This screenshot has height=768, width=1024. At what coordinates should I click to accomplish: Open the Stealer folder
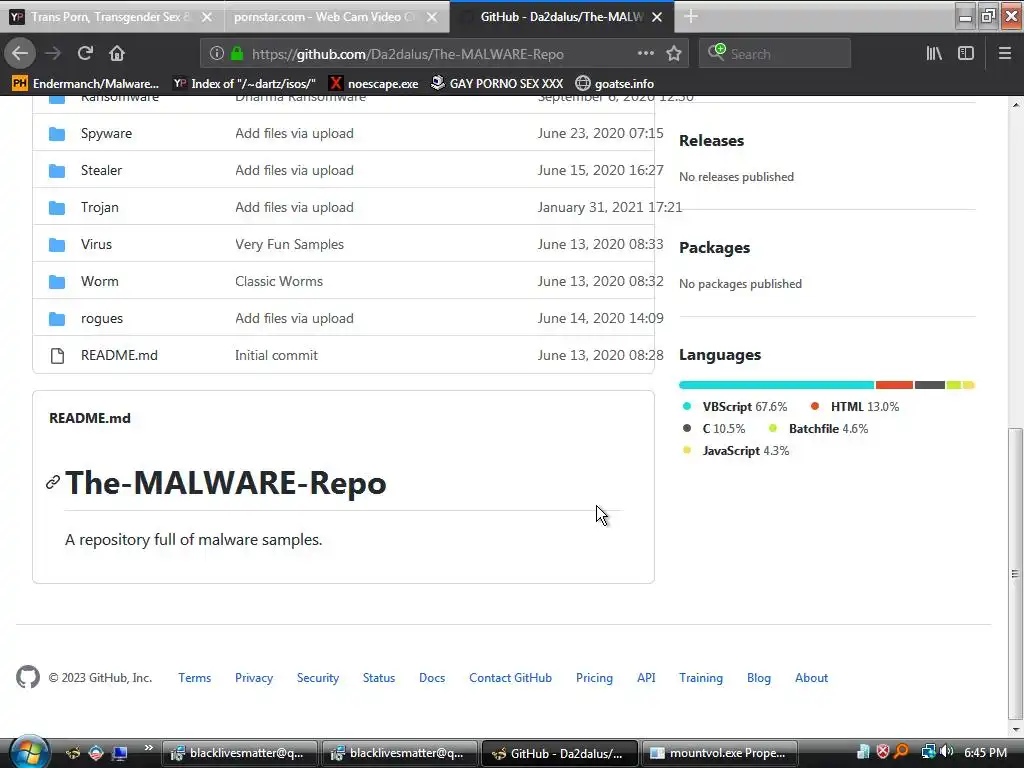[x=101, y=170]
